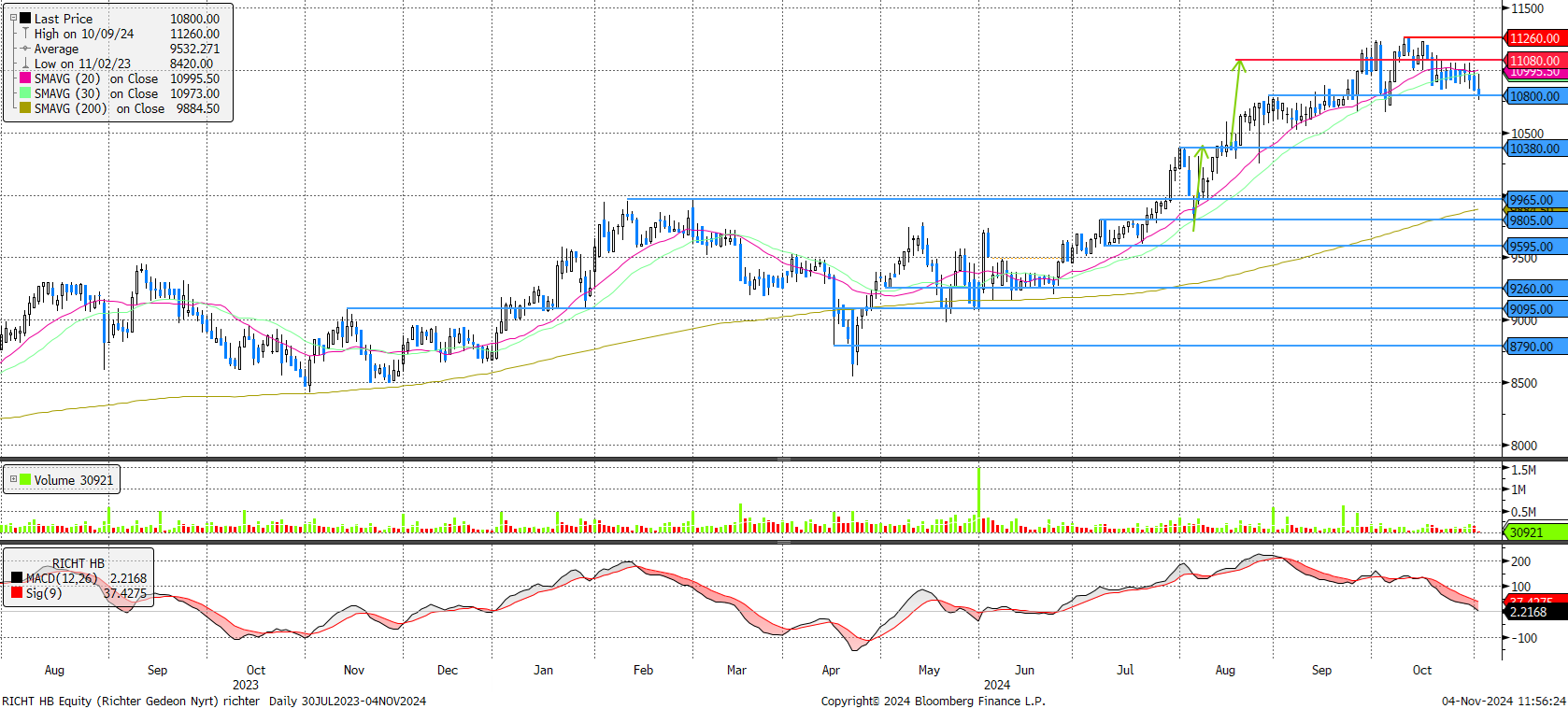Select 'SMAVG (30) on Close' legend text
The height and width of the screenshot is (709, 1568).
(x=96, y=93)
